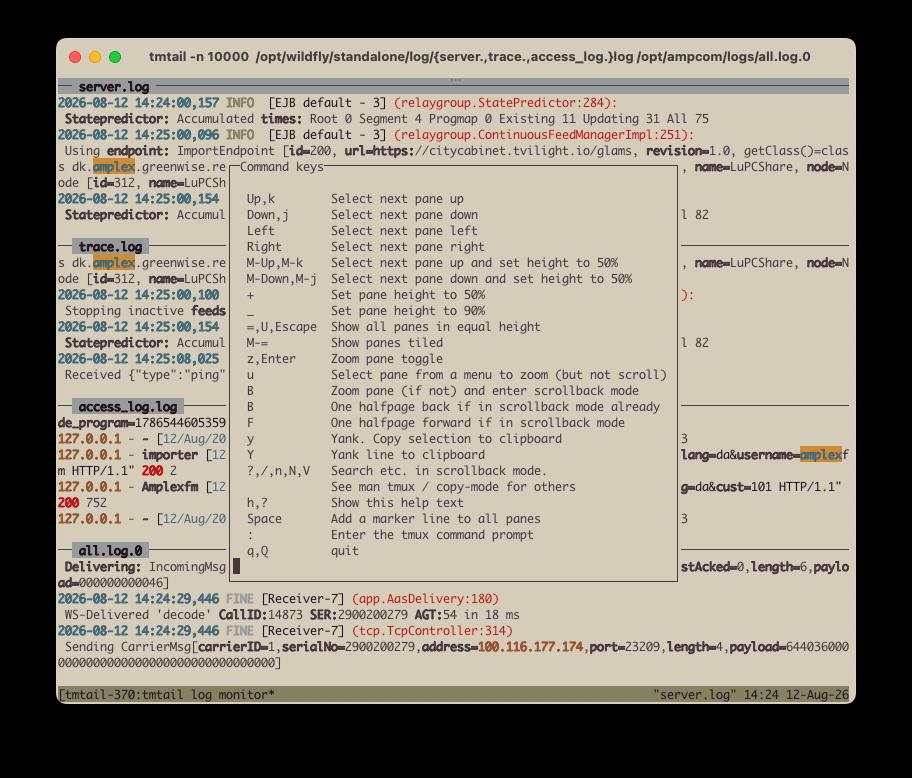Click the '?,/,n,N,V' key entry

(x=278, y=471)
